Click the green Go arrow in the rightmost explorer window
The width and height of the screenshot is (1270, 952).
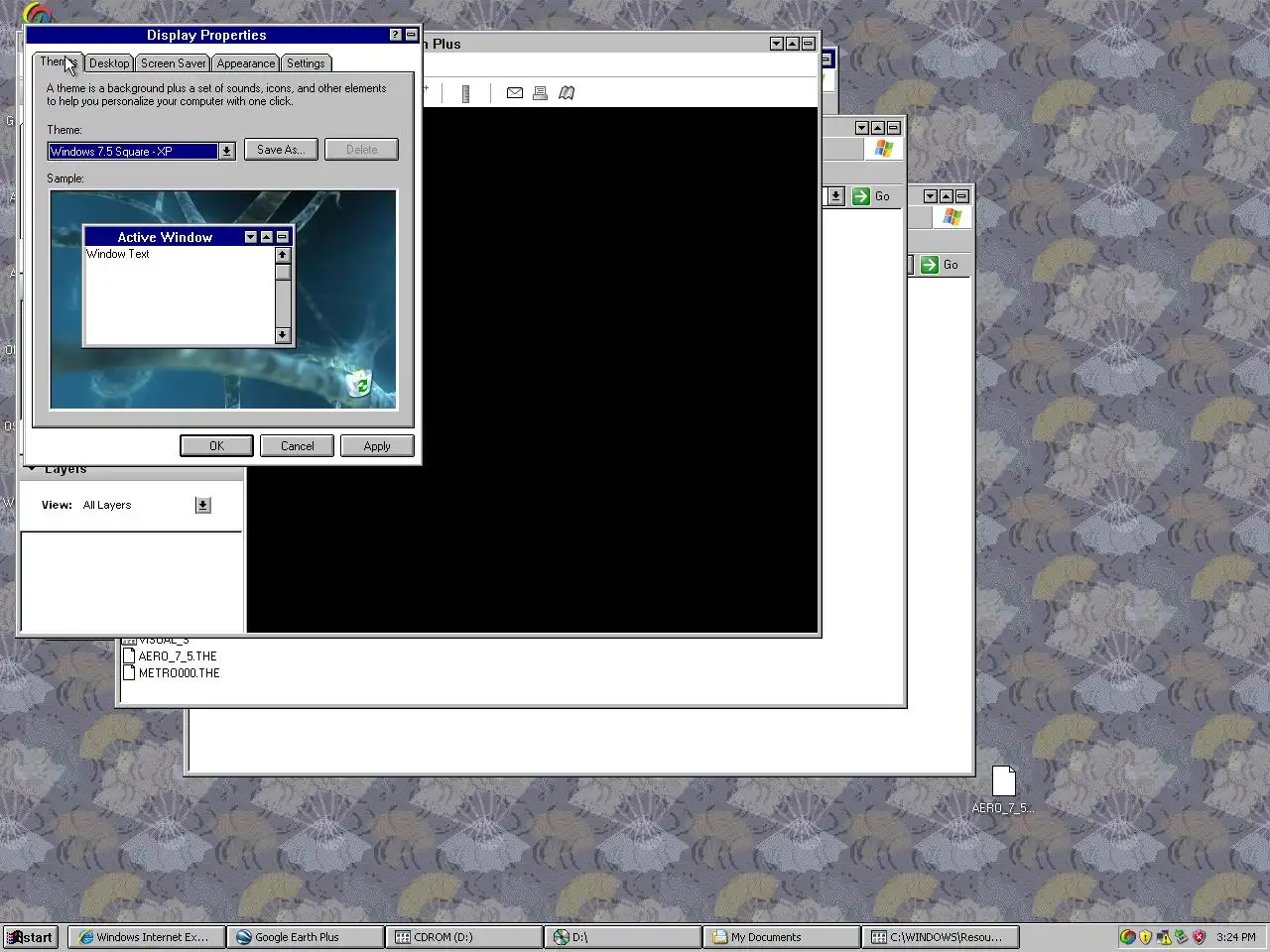pos(929,265)
